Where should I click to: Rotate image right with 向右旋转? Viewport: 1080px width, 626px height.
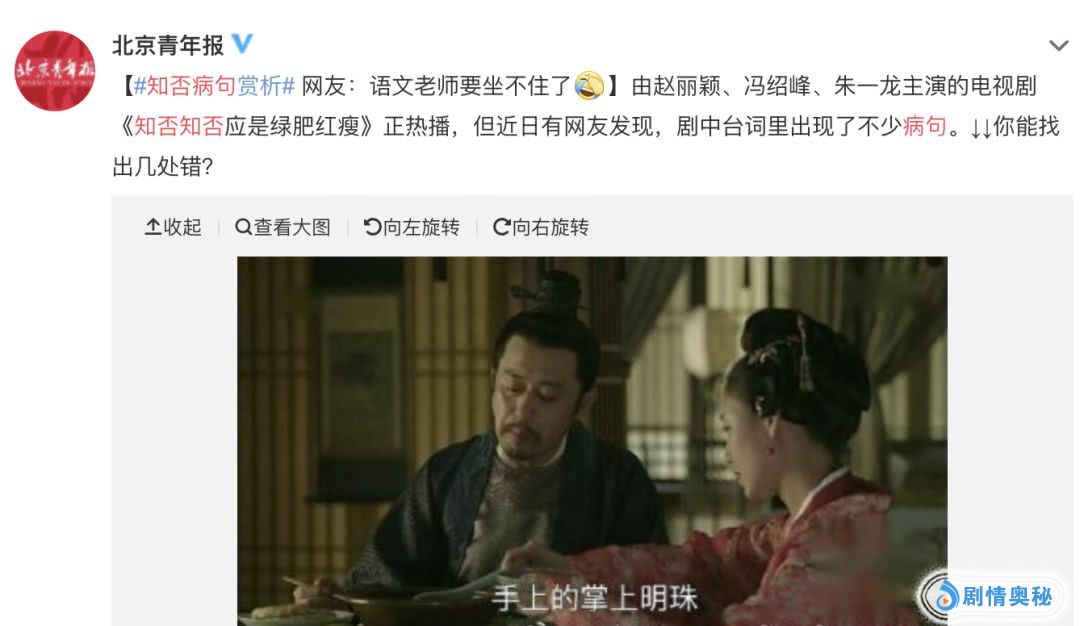tap(541, 227)
